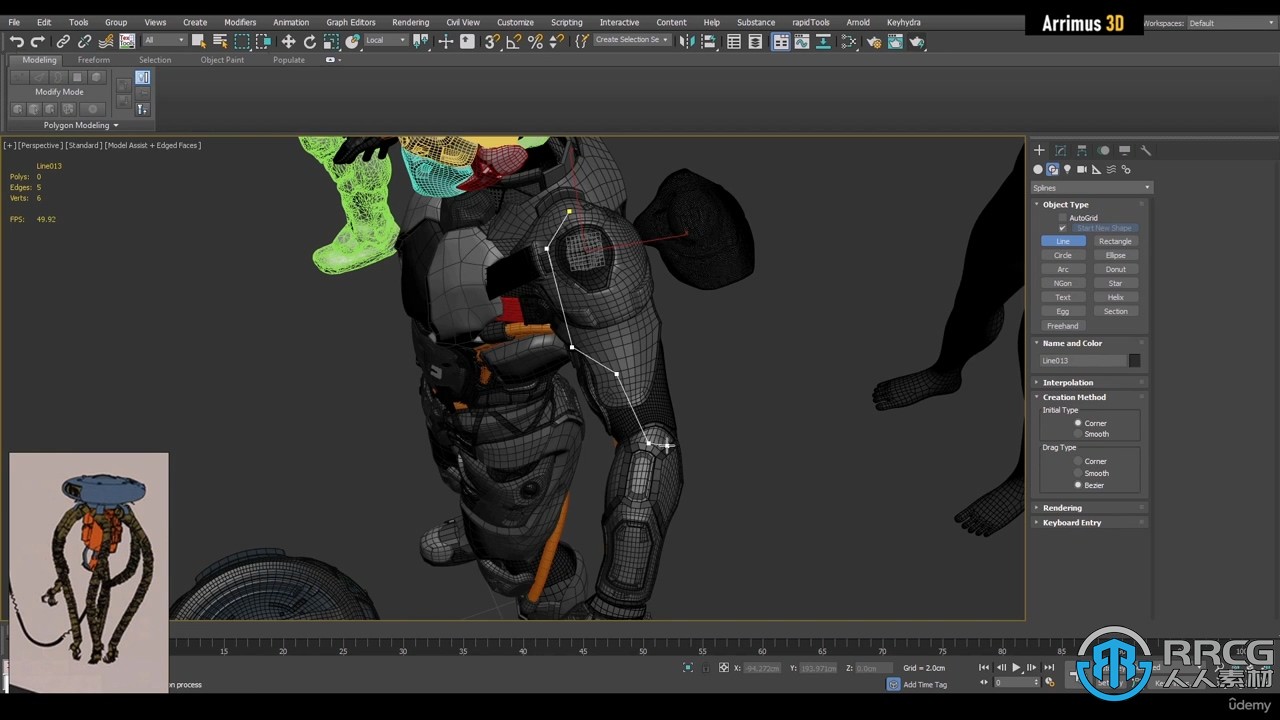
Task: Open the Rendered Frame Window icon
Action: pos(895,41)
